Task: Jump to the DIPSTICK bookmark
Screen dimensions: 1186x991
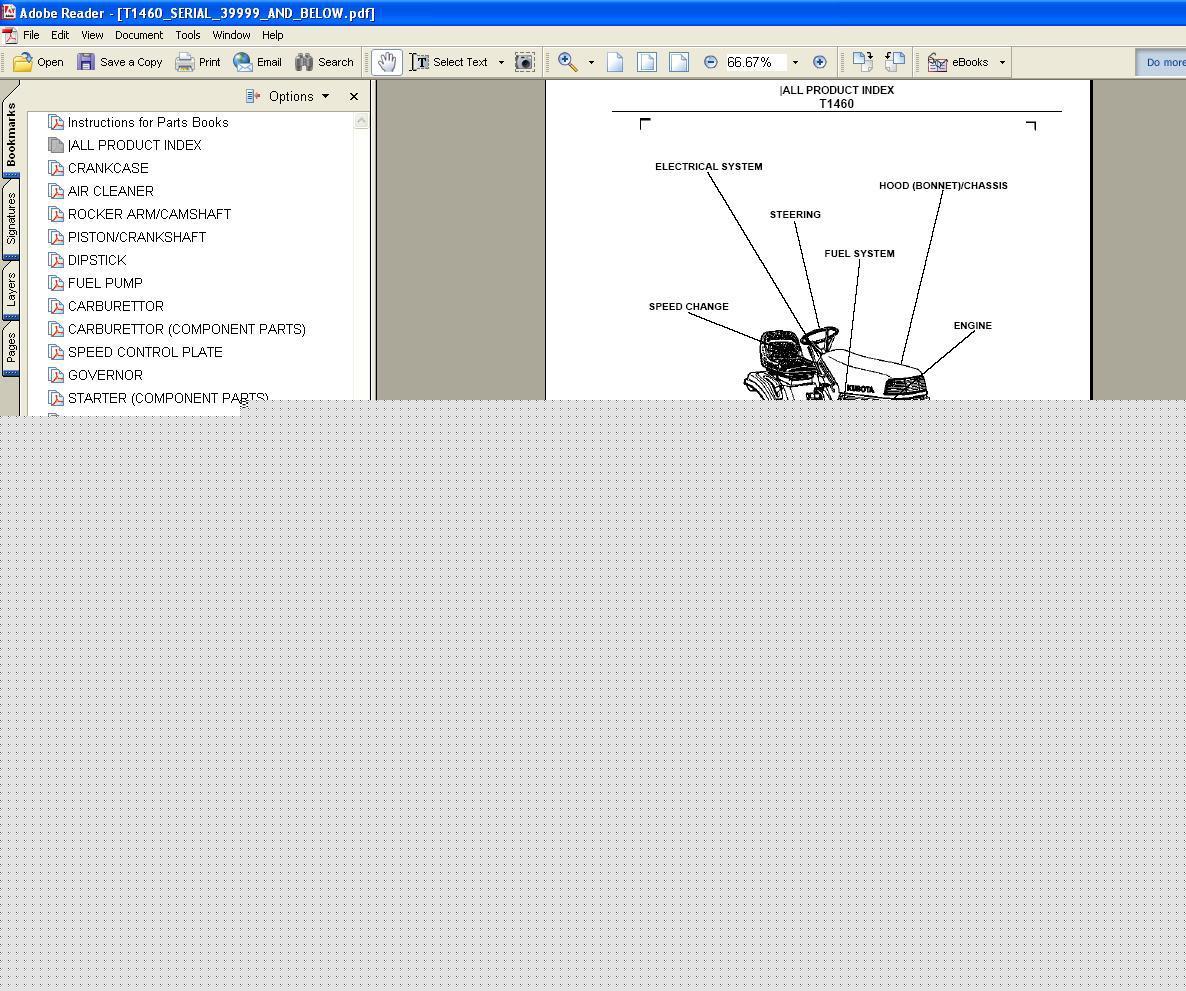Action: (97, 259)
